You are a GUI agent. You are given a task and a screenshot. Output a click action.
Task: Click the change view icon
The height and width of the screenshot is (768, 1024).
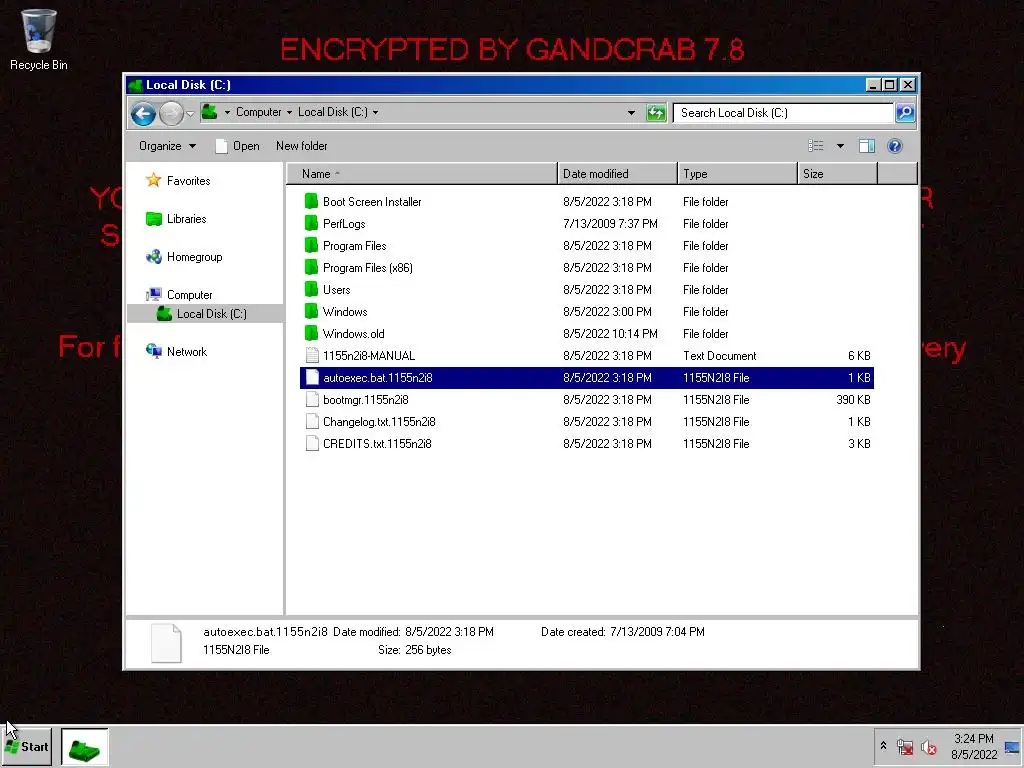pos(816,146)
